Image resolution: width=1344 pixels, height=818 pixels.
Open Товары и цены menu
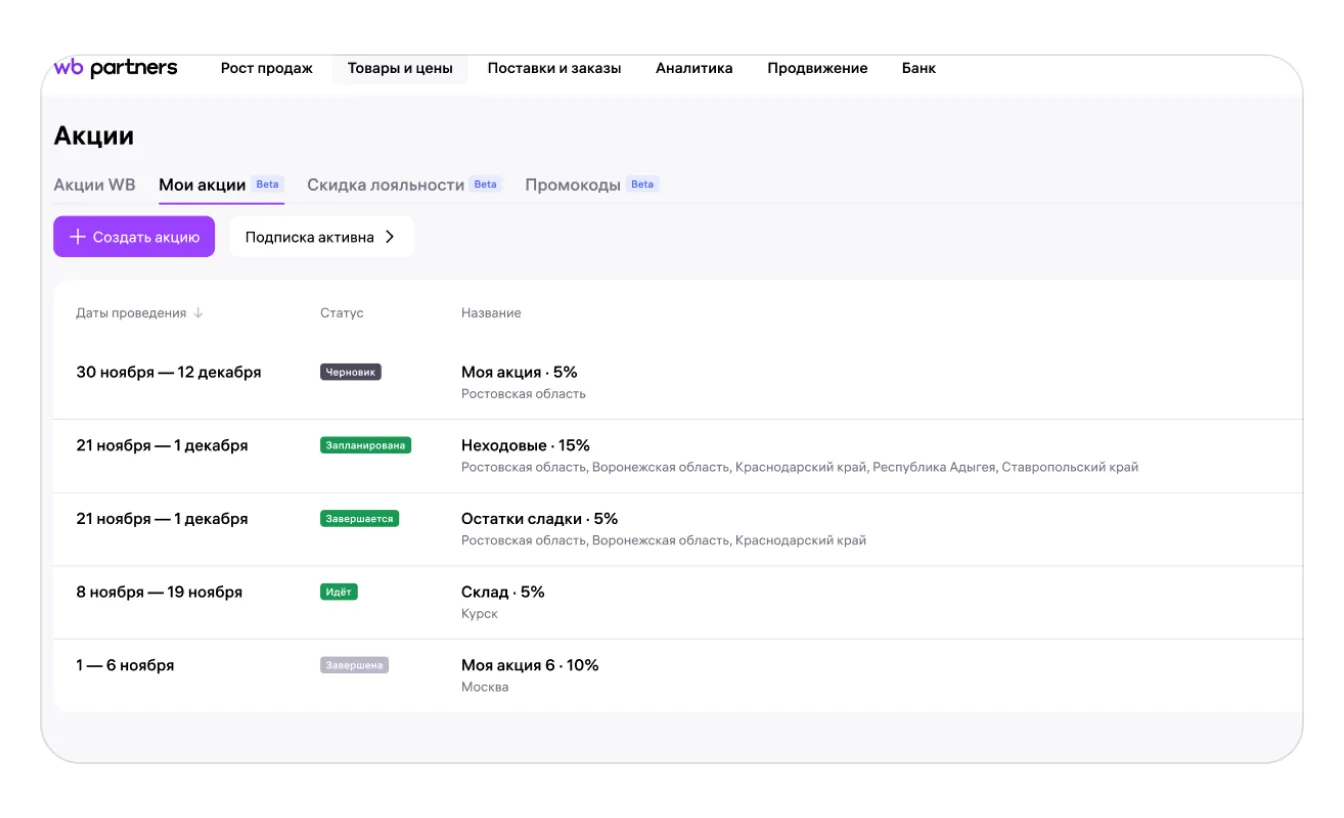[400, 68]
